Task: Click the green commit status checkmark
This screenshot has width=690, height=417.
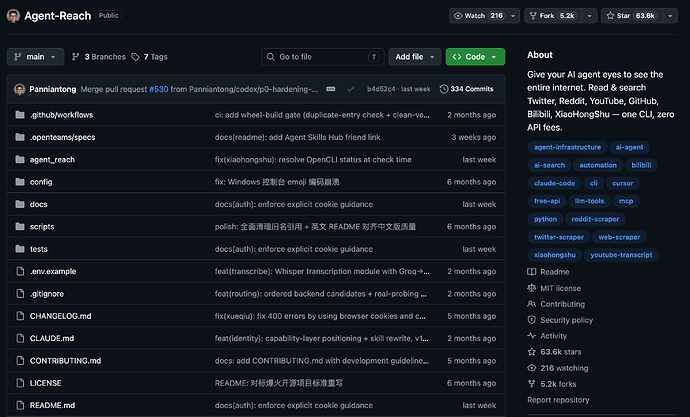Action: point(350,89)
